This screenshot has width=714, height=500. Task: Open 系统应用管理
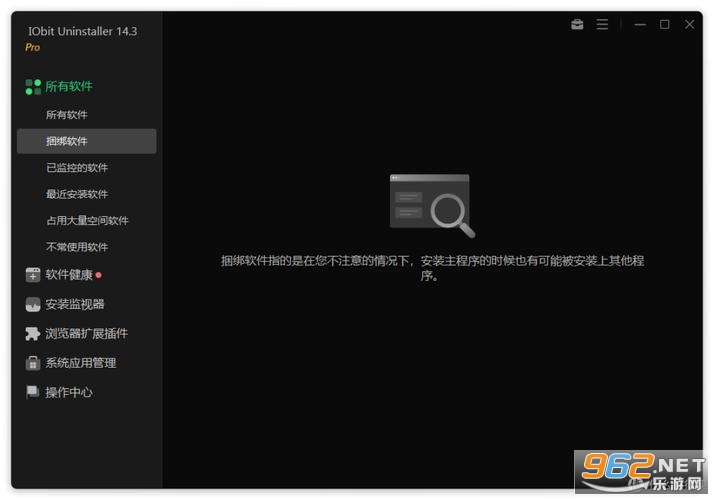81,363
